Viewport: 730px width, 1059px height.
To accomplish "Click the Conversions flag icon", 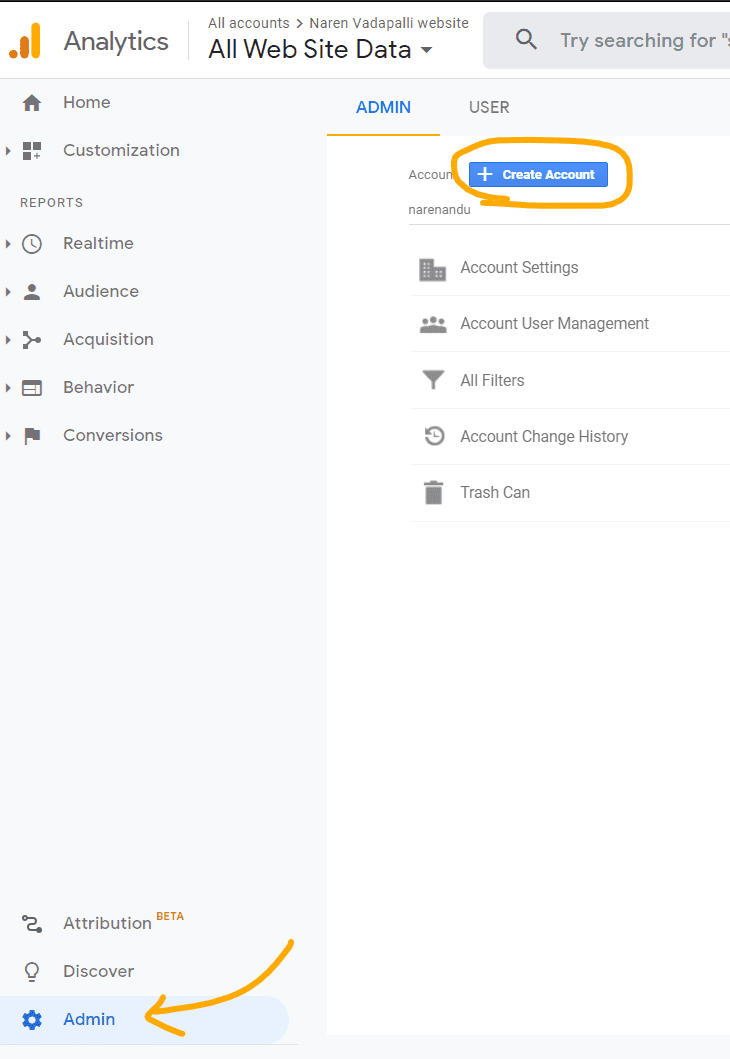I will pyautogui.click(x=32, y=436).
